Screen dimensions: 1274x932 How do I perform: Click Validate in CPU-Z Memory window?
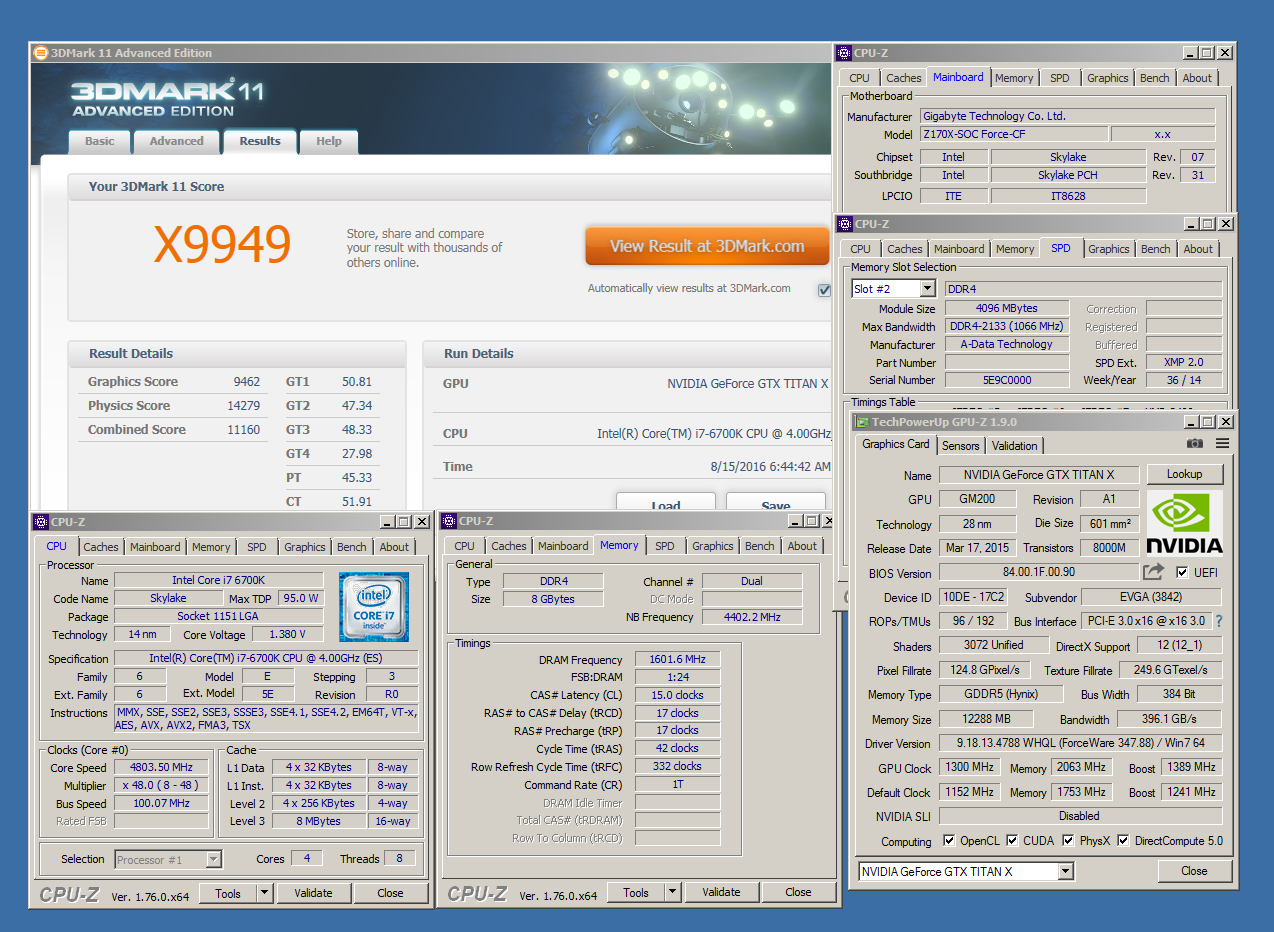coord(721,892)
